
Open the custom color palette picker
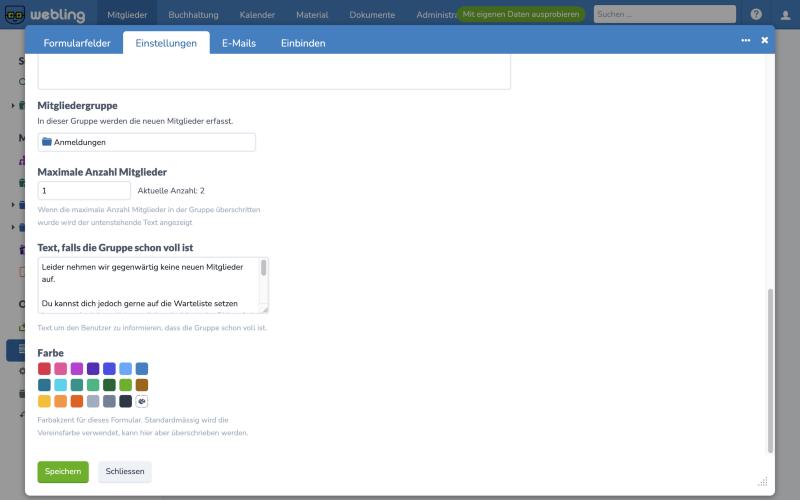point(142,401)
